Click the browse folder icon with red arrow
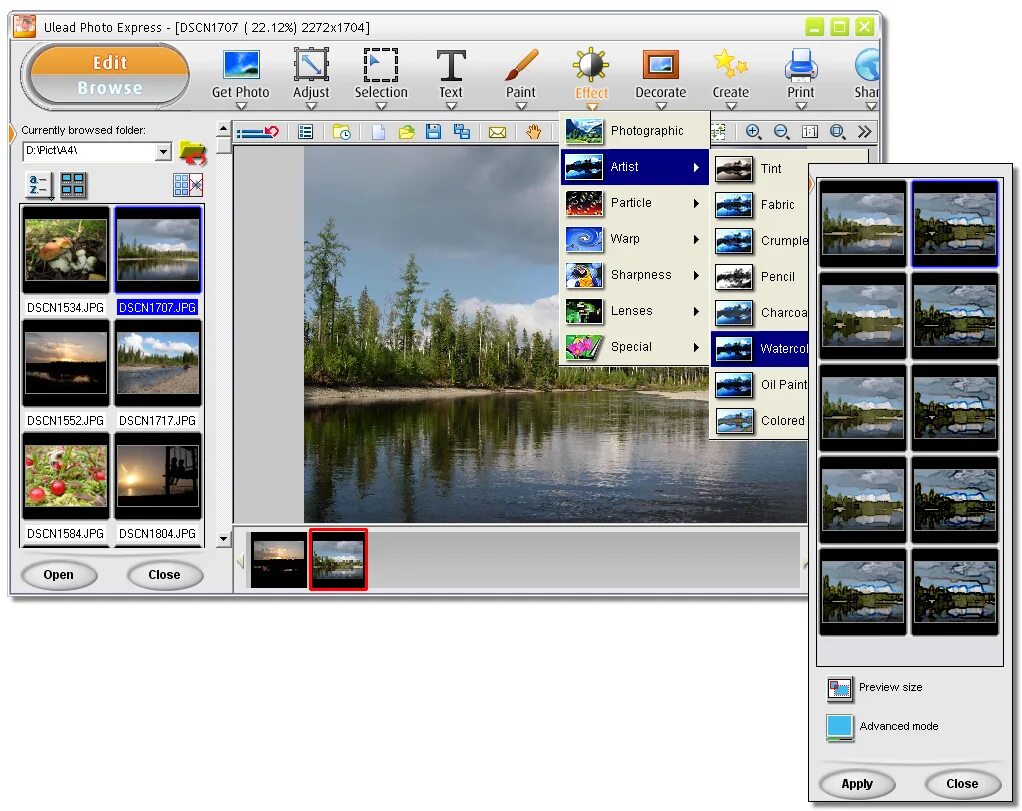 (192, 153)
